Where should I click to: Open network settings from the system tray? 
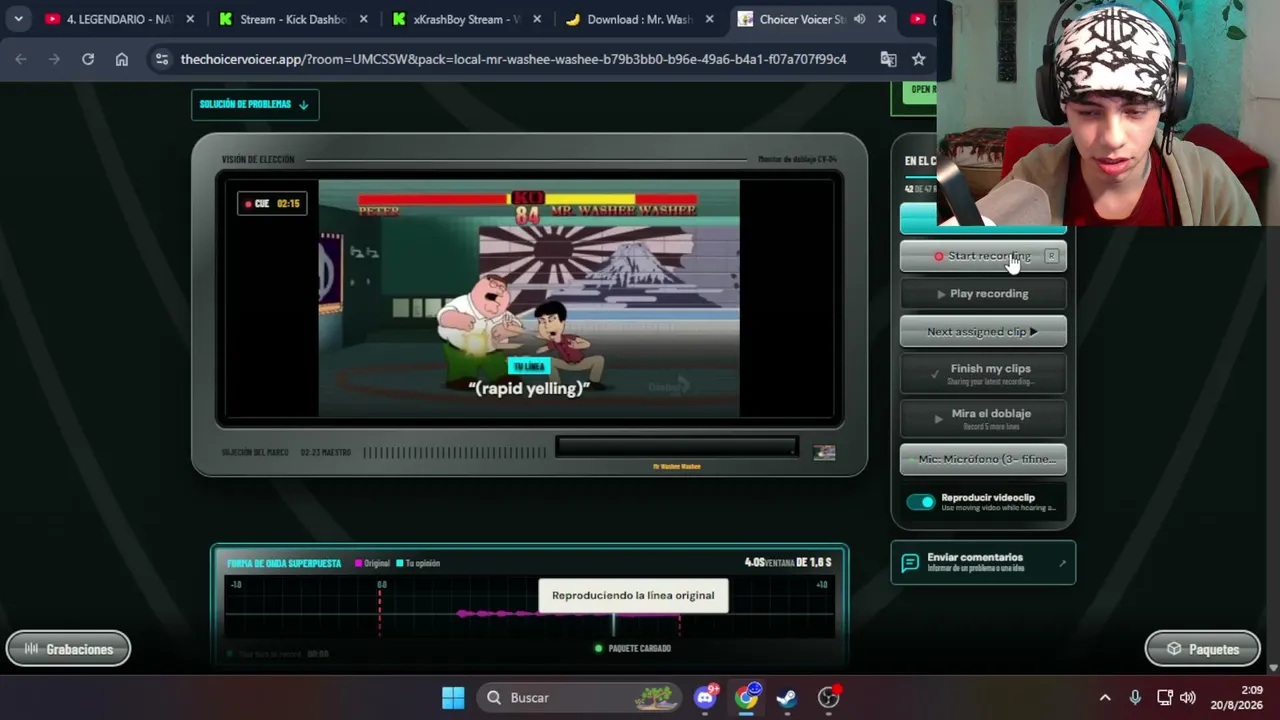click(1165, 697)
